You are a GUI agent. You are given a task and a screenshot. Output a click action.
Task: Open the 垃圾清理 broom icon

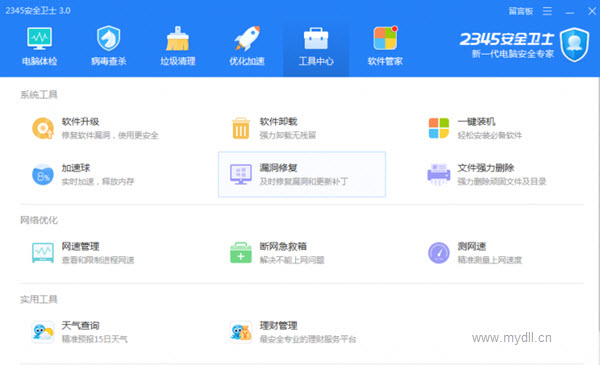pos(178,38)
